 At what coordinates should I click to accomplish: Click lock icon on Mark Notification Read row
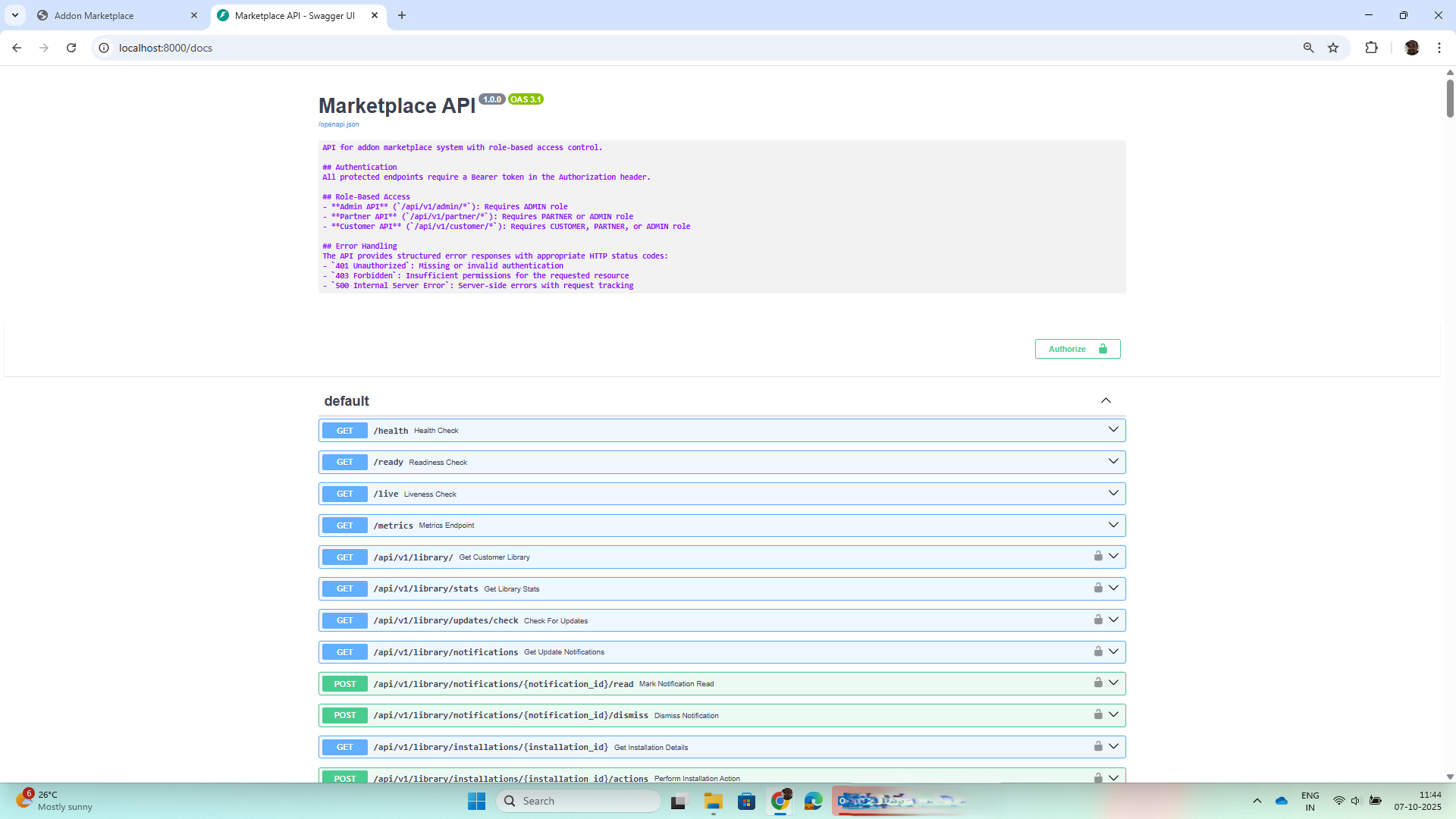coord(1098,682)
